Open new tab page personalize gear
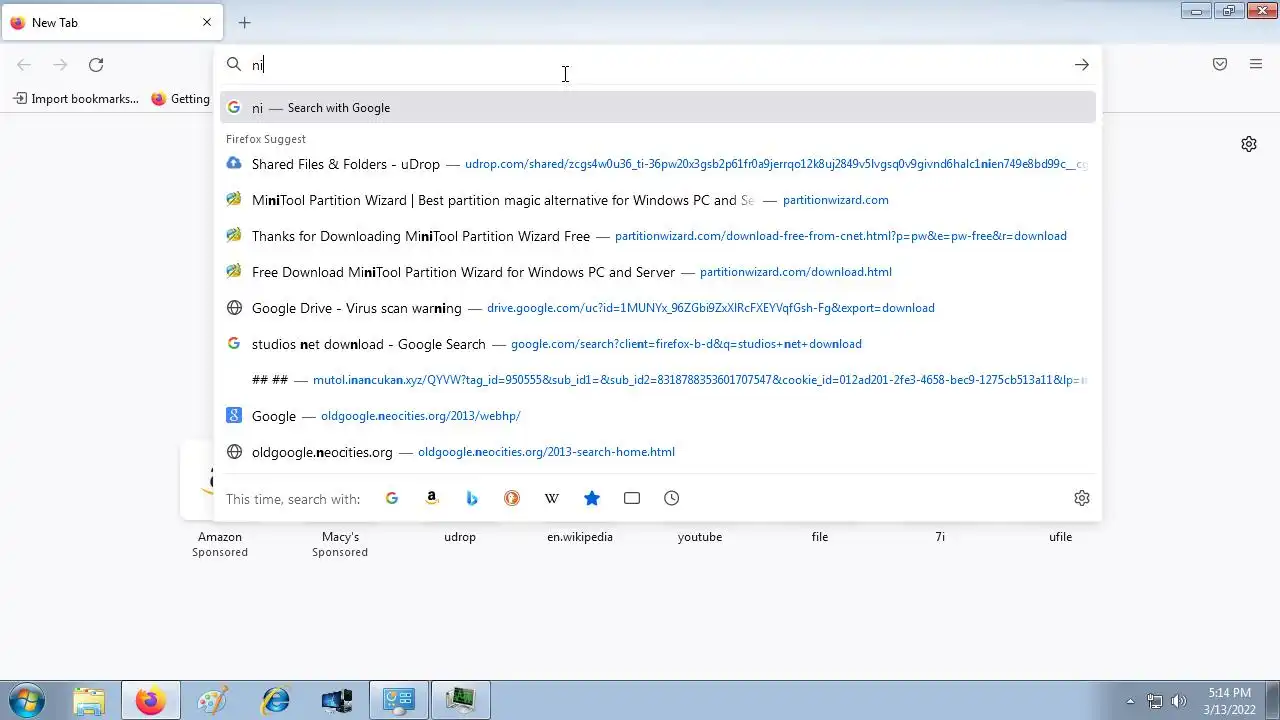1280x720 pixels. tap(1249, 144)
